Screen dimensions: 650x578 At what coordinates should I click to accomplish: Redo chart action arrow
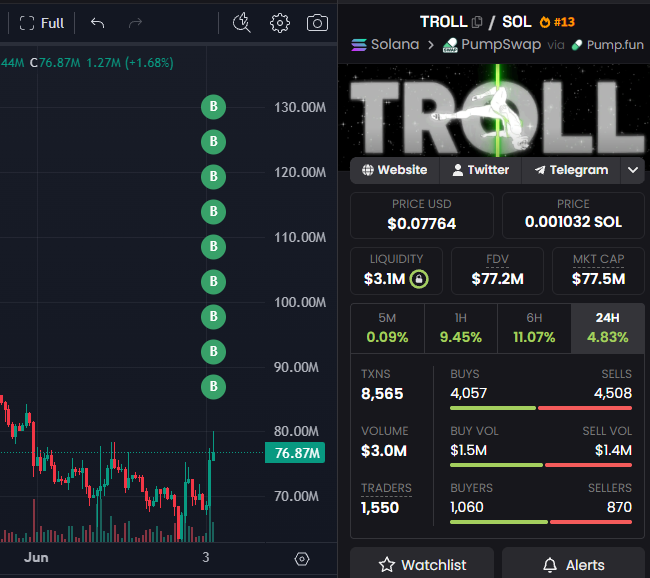pyautogui.click(x=135, y=23)
